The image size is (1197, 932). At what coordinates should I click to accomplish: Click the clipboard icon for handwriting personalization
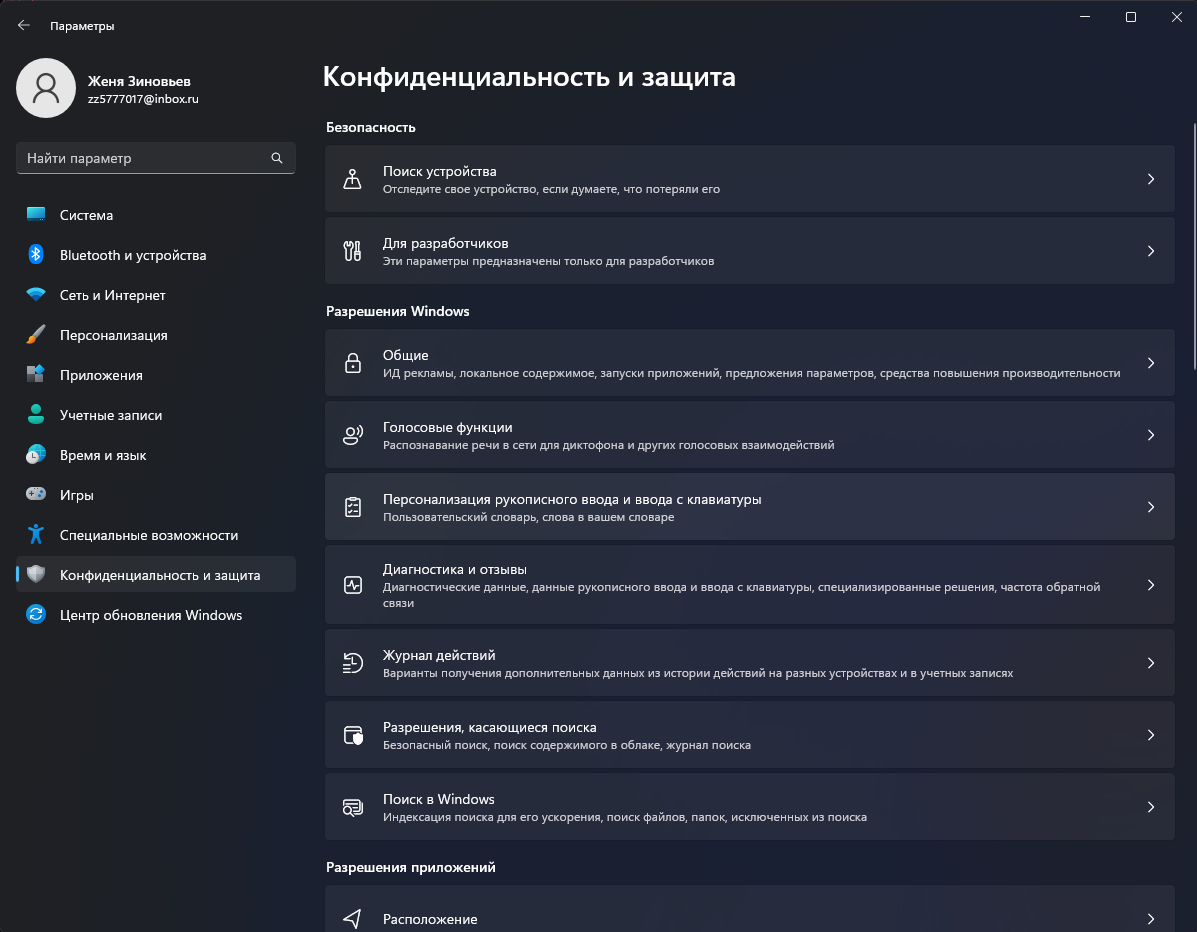point(352,507)
